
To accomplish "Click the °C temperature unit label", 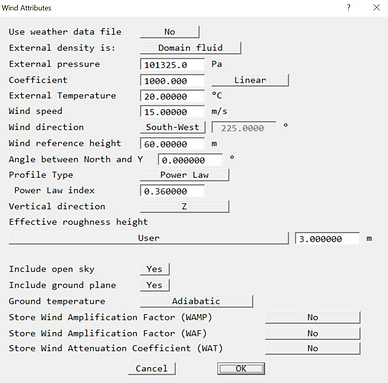I will [217, 96].
